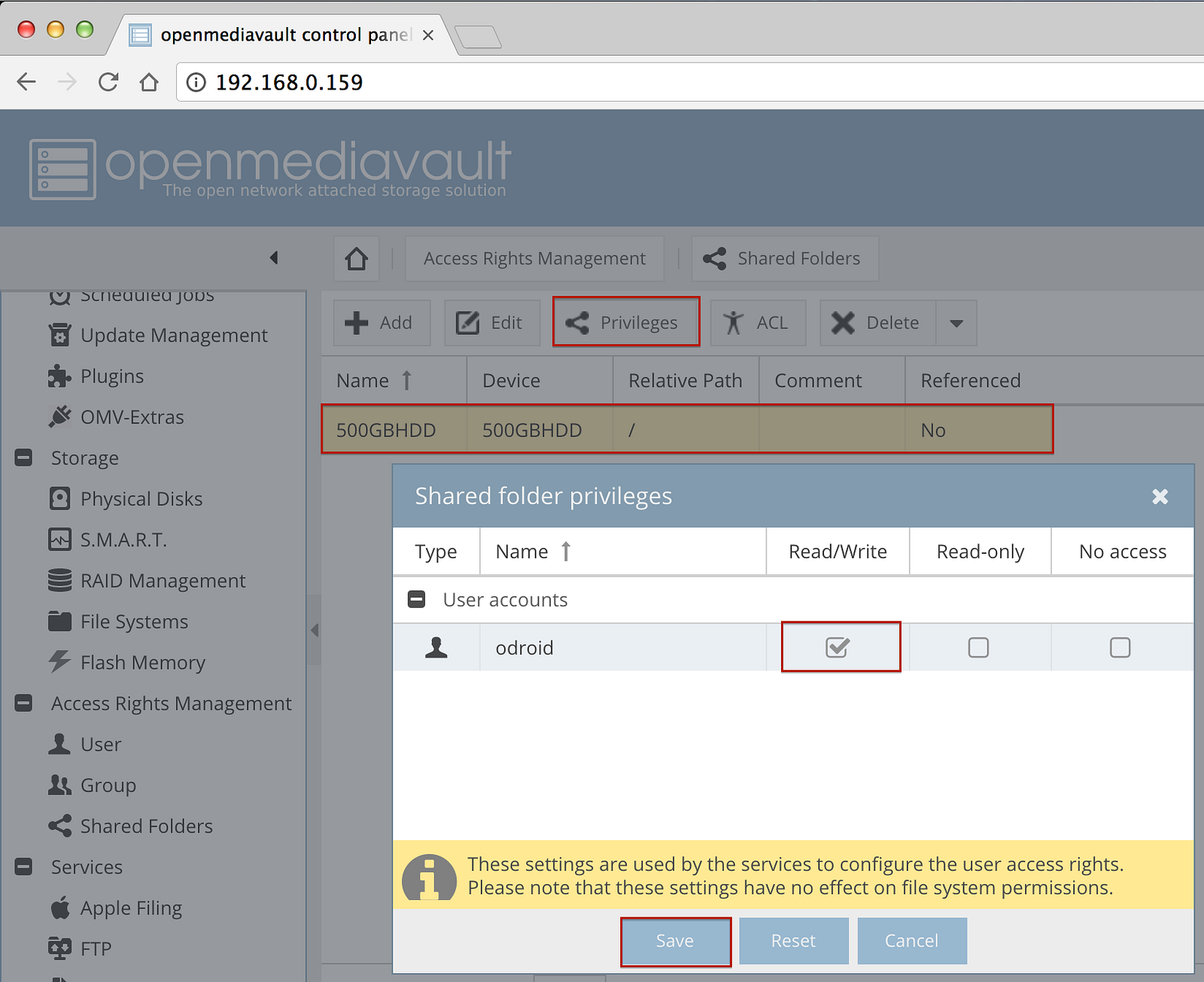
Task: Open Access Rights Management breadcrumb
Action: pos(534,259)
